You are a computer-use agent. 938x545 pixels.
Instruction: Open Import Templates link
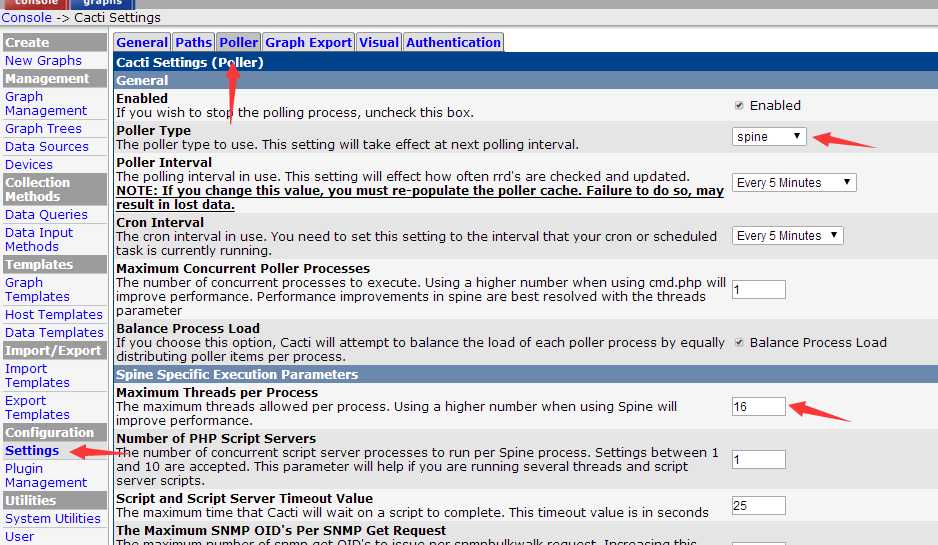[37, 376]
